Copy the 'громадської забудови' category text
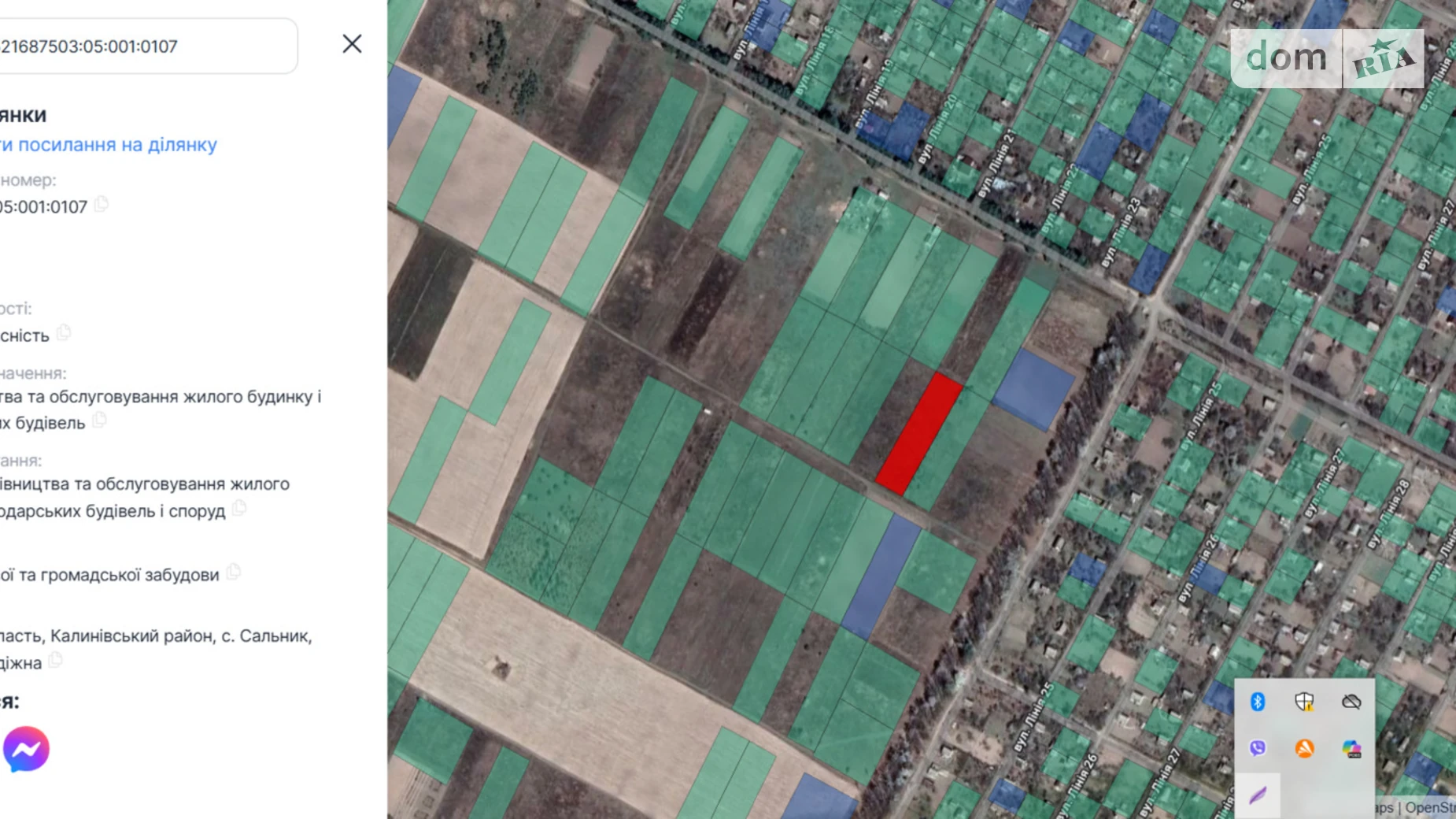 click(233, 573)
